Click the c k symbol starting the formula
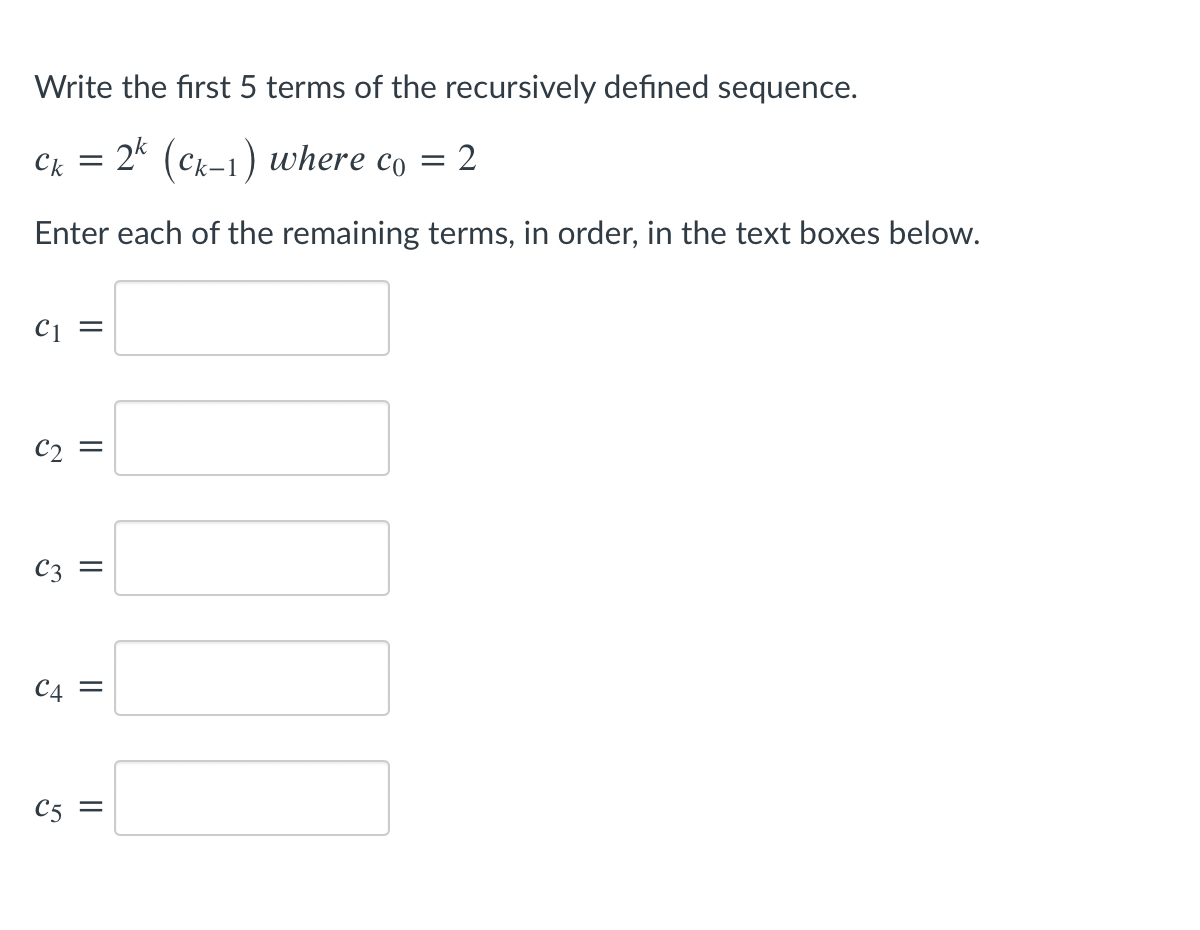The height and width of the screenshot is (930, 1200). (51, 162)
